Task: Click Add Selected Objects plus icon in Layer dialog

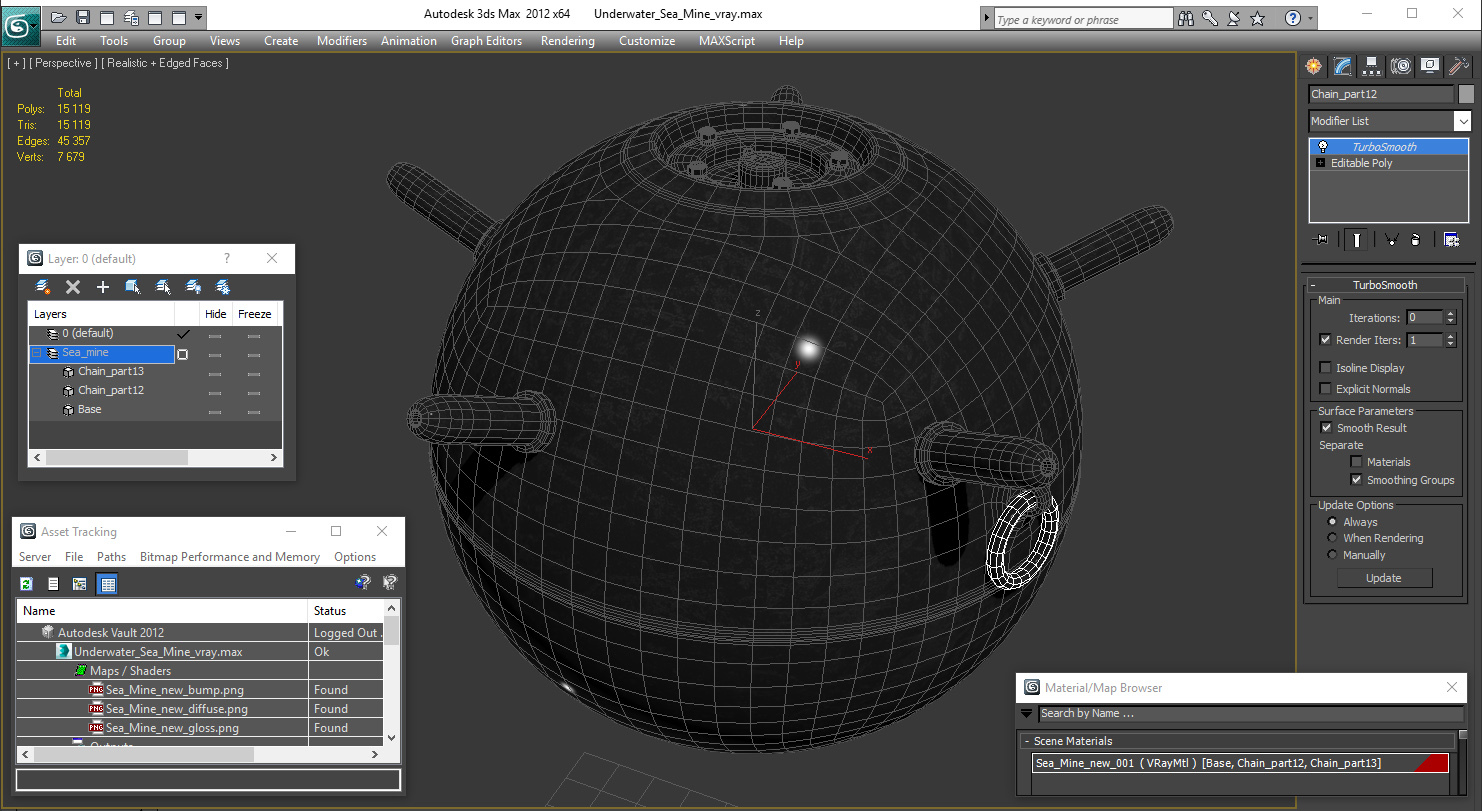Action: 103,287
